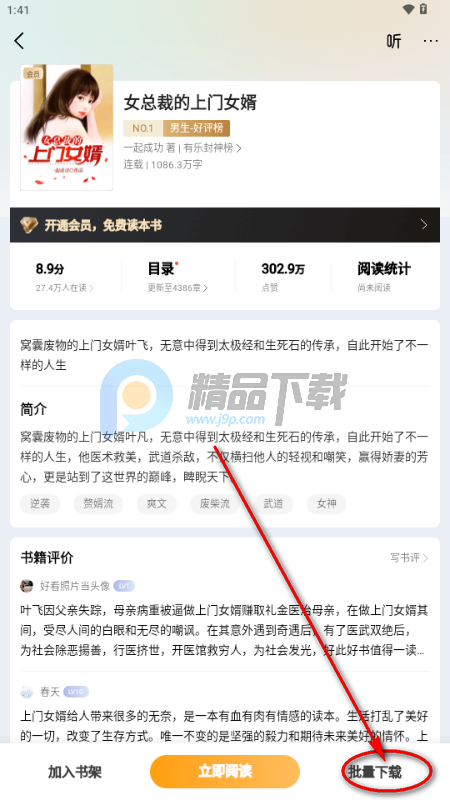Tap 写书评 write review link

point(409,558)
